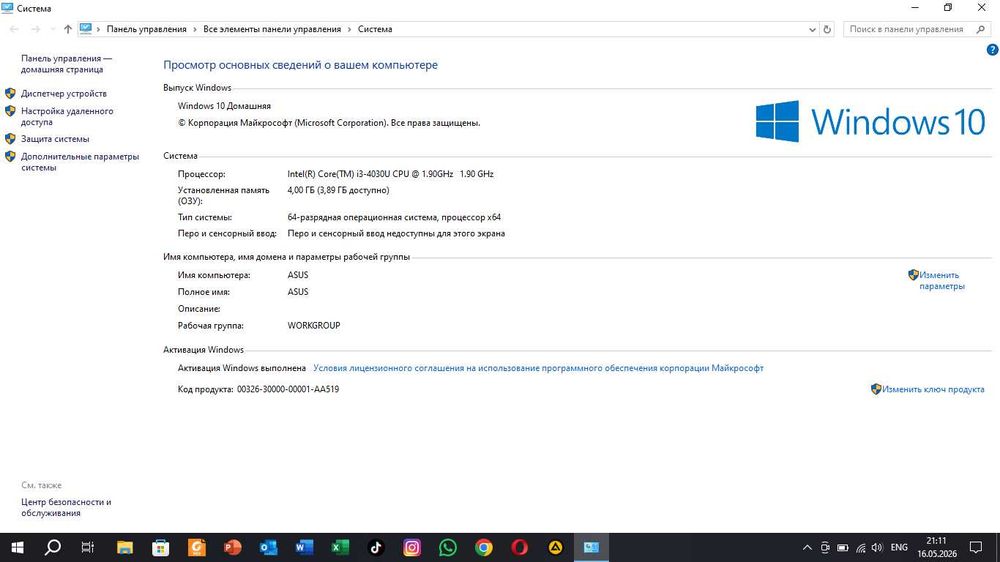Launch PowerPoint from the taskbar
Screen dimensions: 1000x562
[233, 547]
